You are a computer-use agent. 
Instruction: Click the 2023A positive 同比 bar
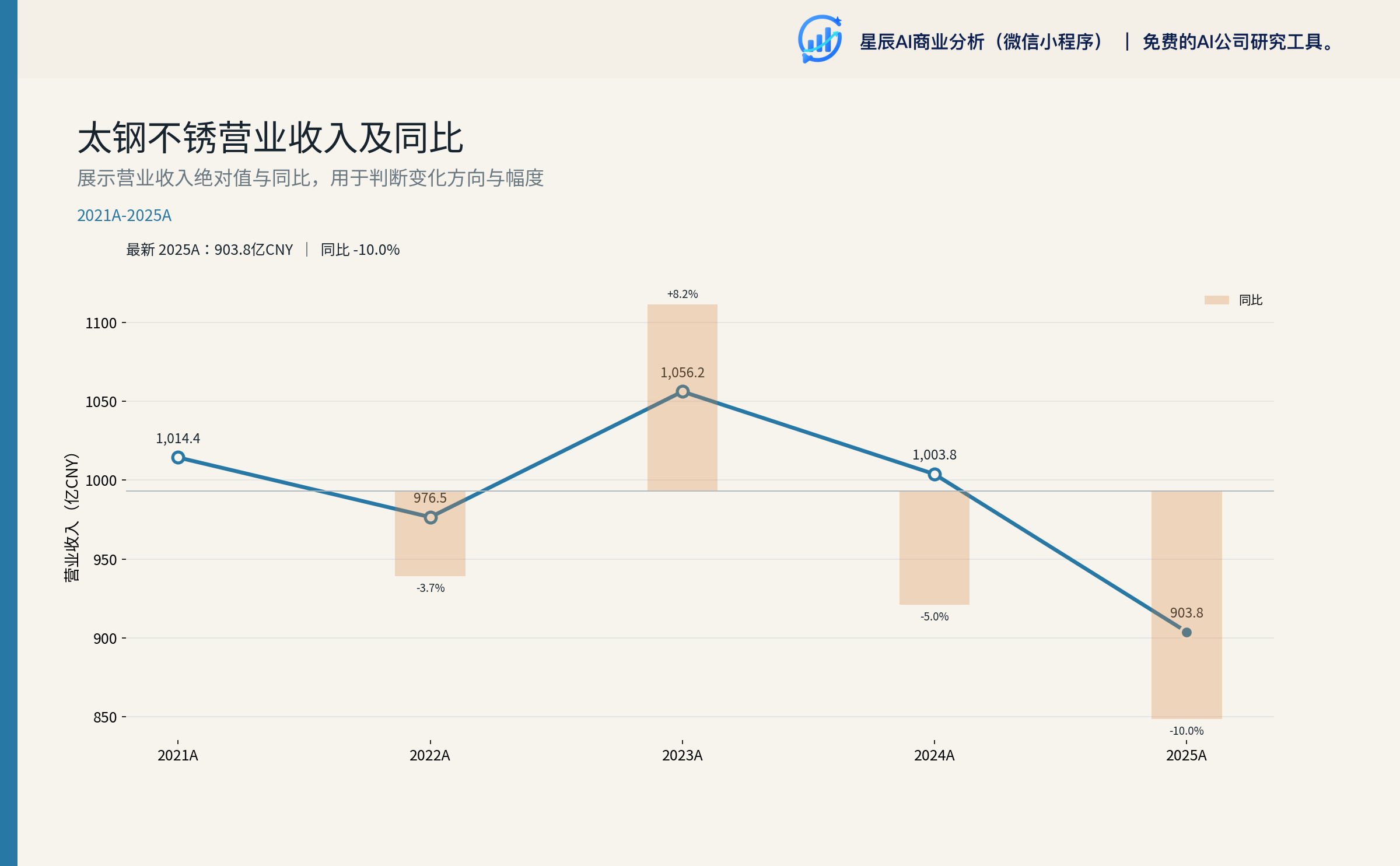682,397
